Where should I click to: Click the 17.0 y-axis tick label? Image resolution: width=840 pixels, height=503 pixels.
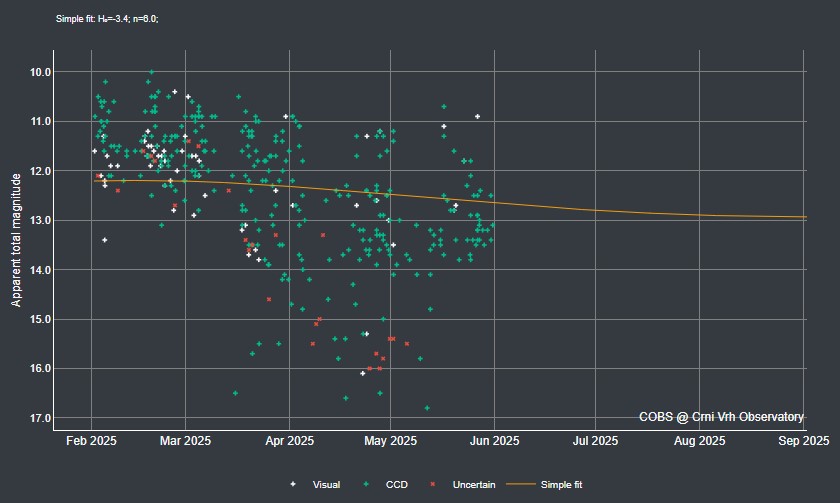tap(41, 418)
